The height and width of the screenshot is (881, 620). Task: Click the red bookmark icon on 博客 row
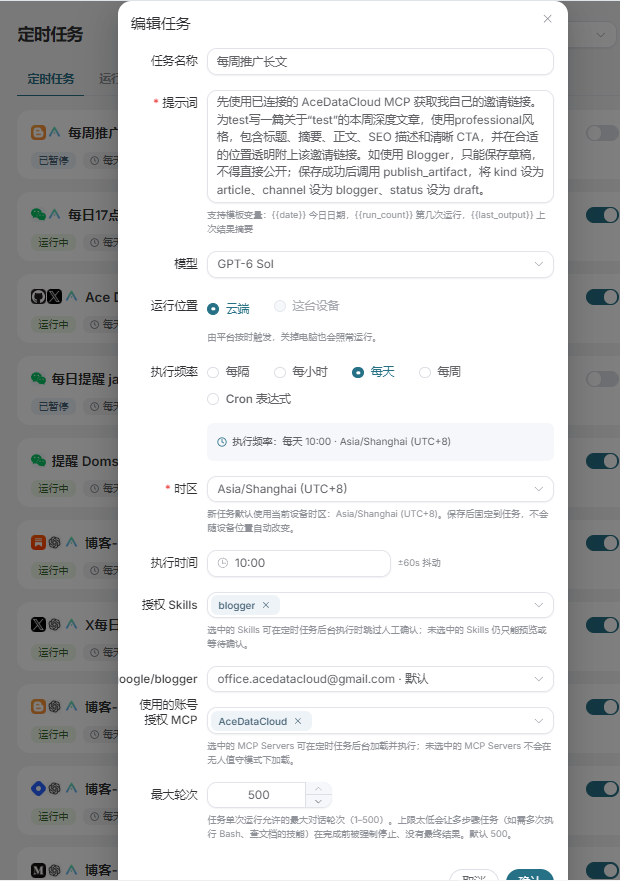point(38,543)
